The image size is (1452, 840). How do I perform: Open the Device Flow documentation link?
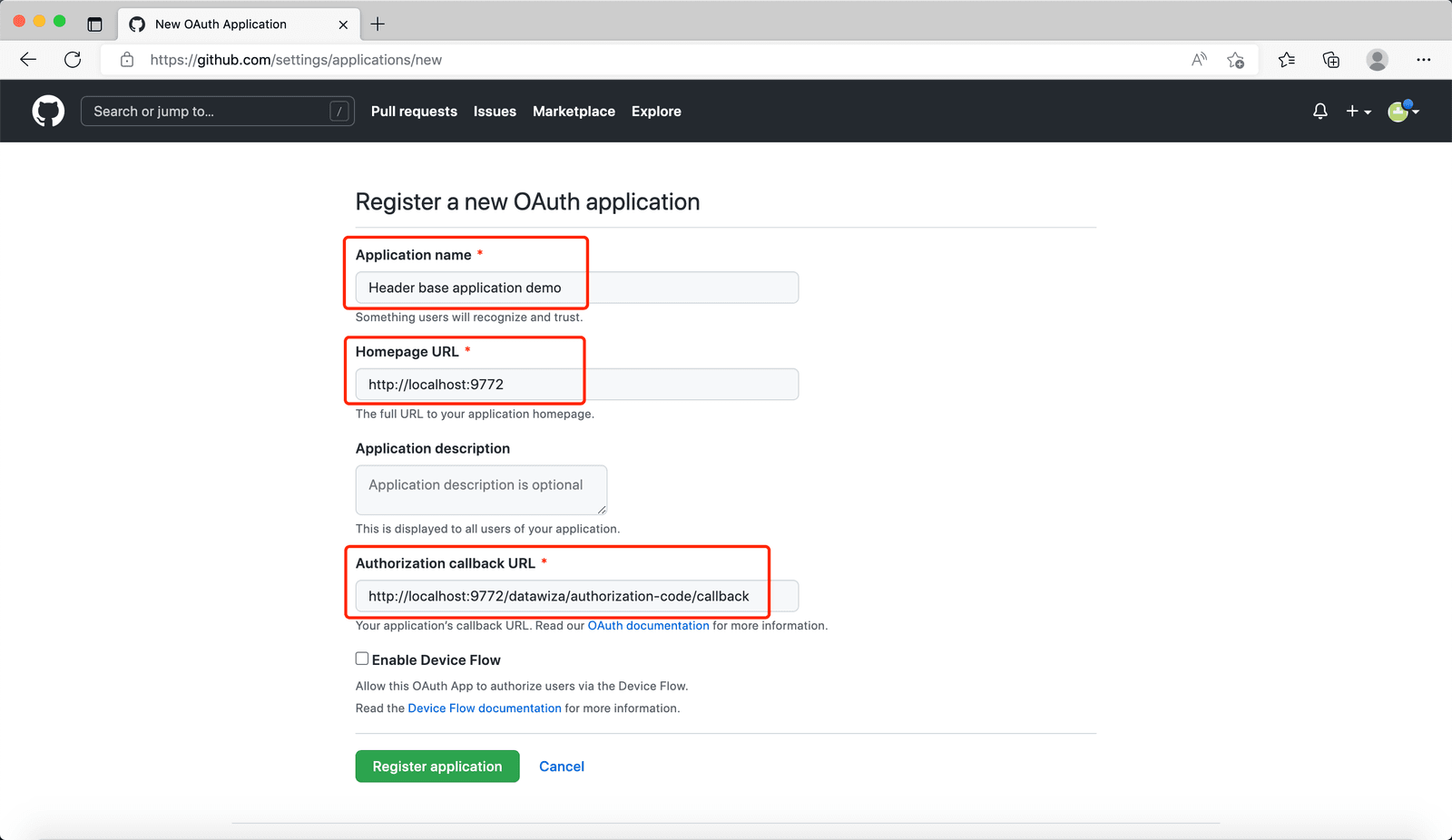tap(485, 708)
